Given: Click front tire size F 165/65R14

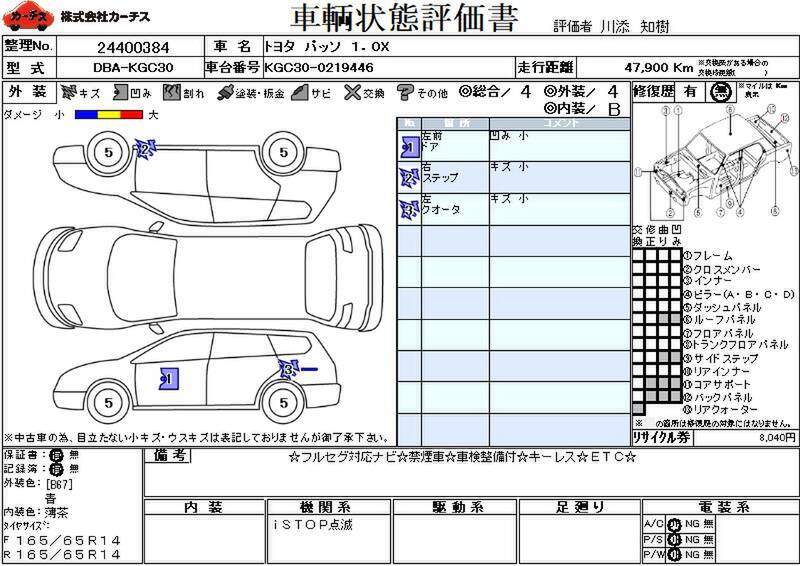Looking at the screenshot, I should tap(62, 540).
